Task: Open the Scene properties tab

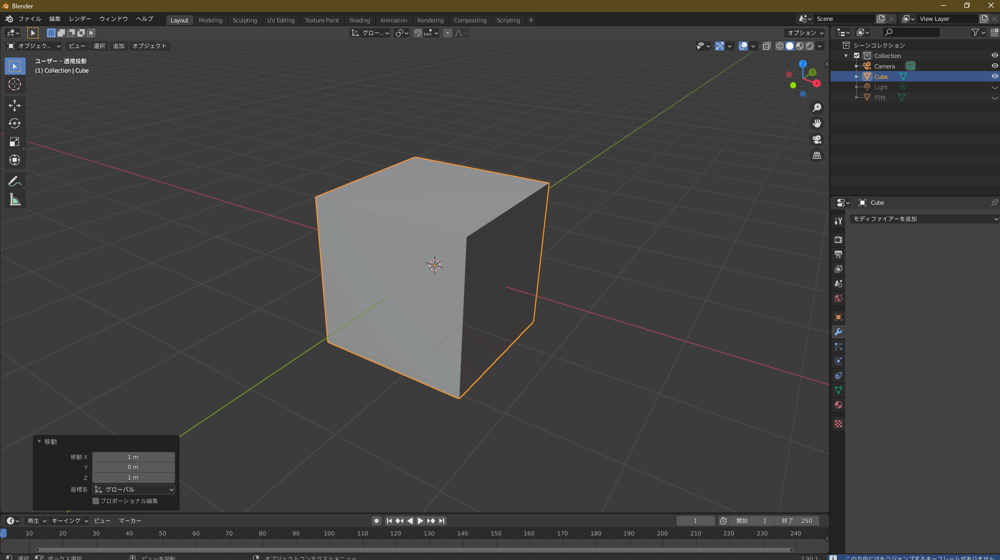Action: point(838,283)
